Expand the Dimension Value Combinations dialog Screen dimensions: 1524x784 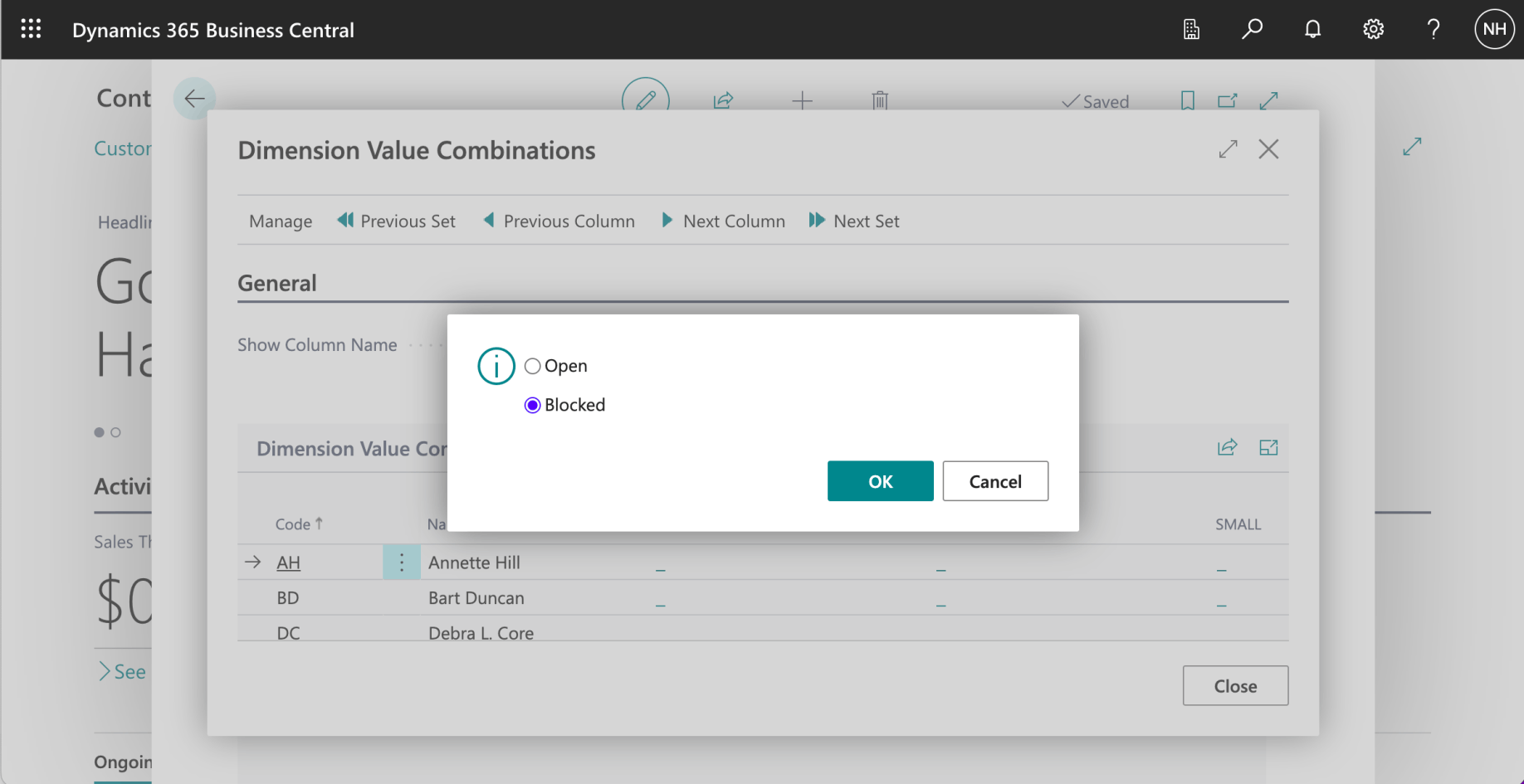(1228, 149)
